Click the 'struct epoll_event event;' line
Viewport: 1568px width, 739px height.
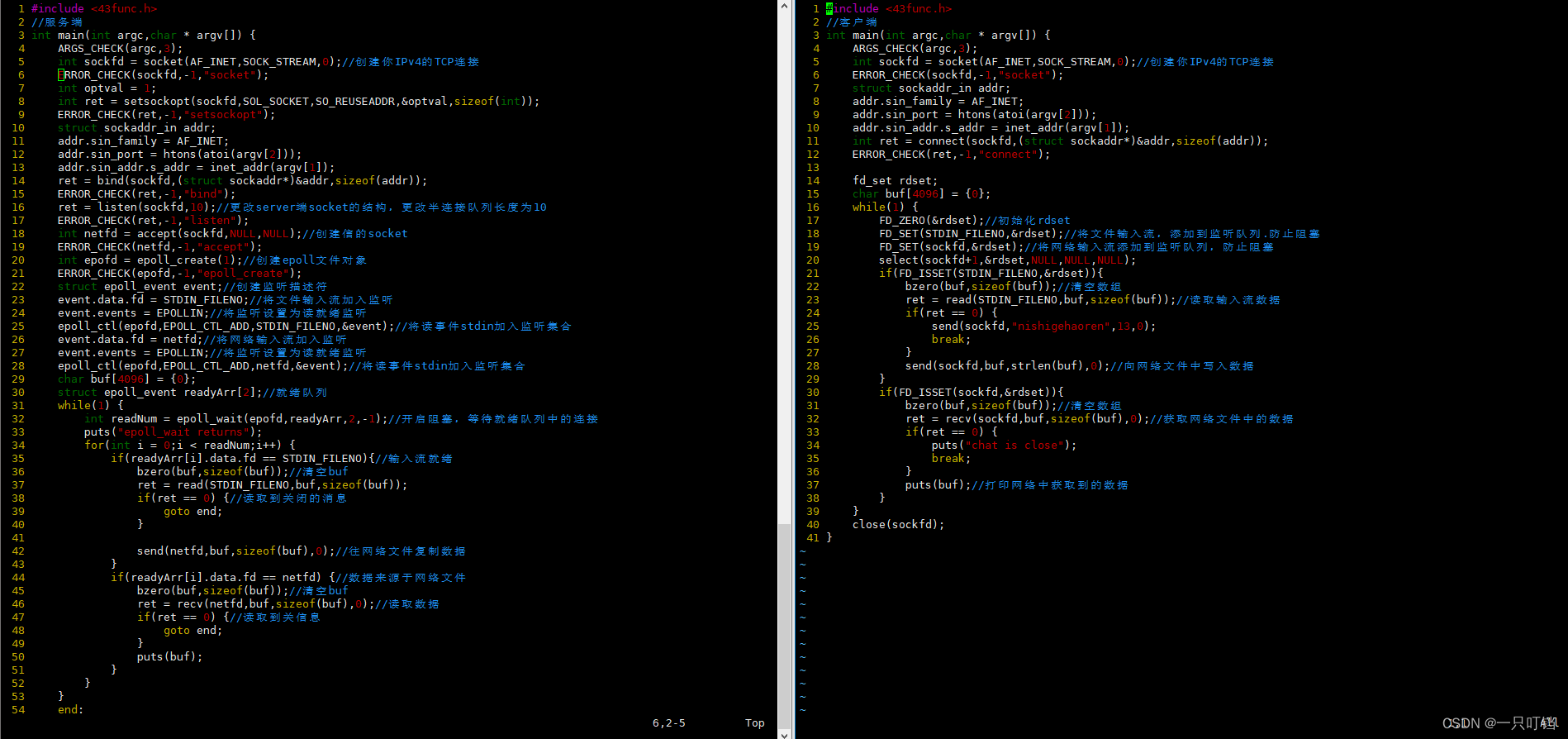click(x=192, y=286)
